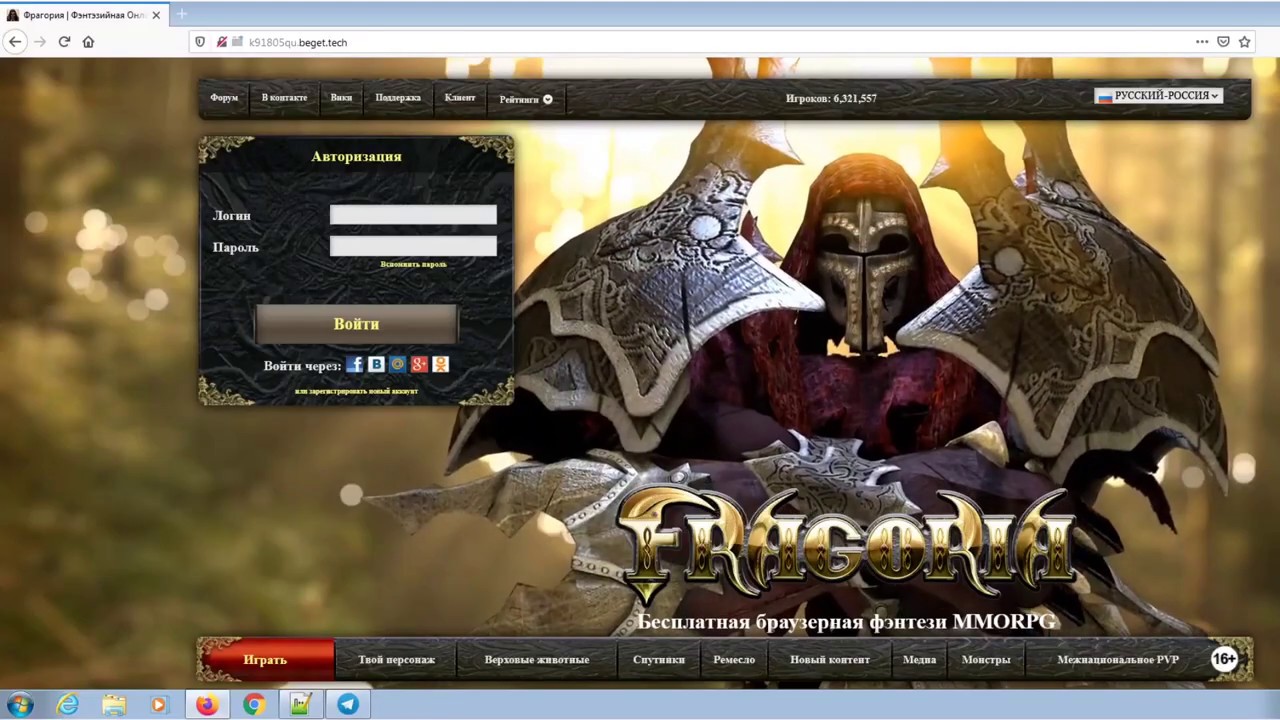The image size is (1280, 720).
Task: Click the Бесплатная браузерная фэнтези MMORPG tagline
Action: (846, 622)
